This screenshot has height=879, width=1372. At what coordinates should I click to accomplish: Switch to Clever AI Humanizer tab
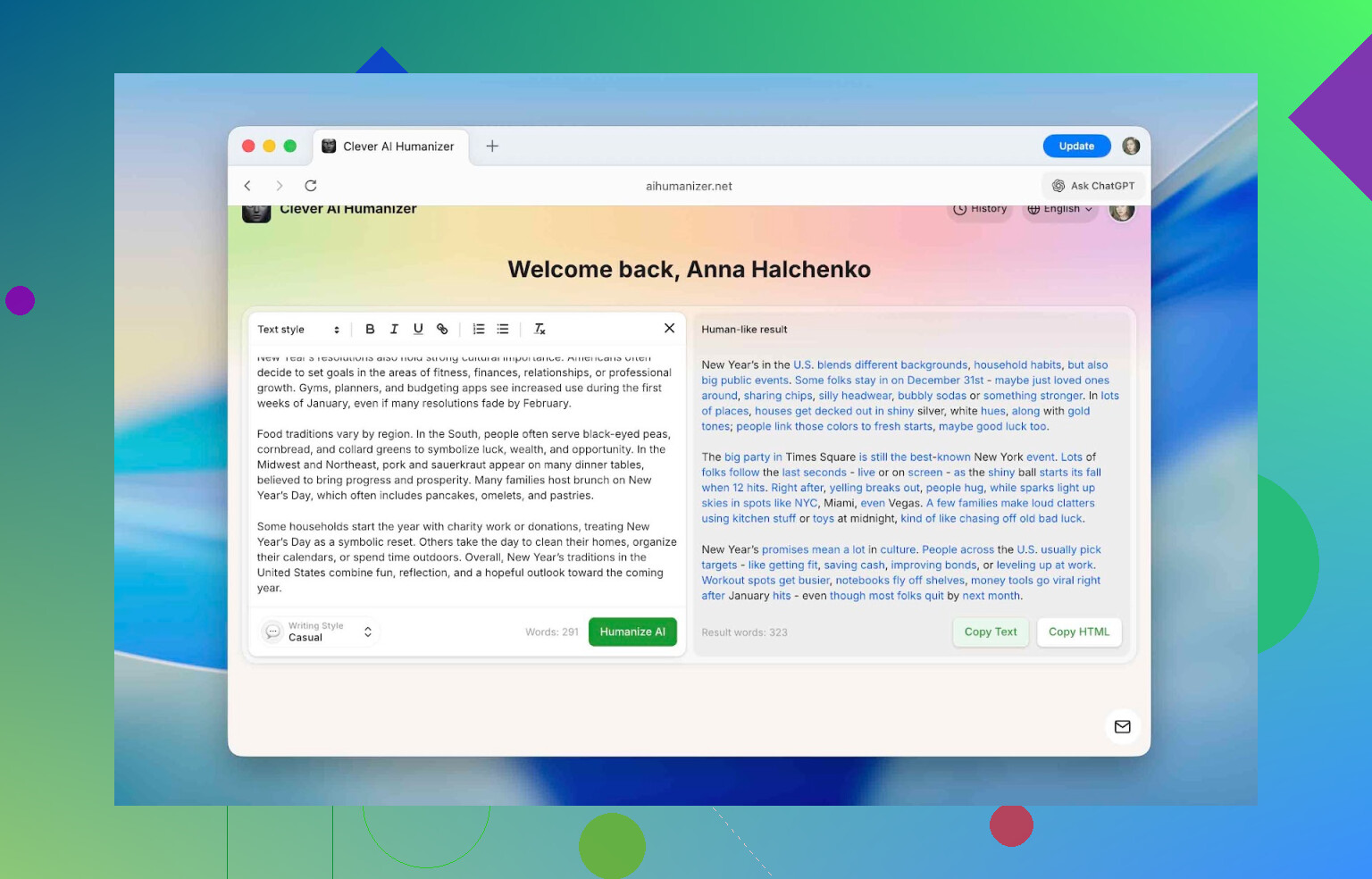tap(389, 146)
